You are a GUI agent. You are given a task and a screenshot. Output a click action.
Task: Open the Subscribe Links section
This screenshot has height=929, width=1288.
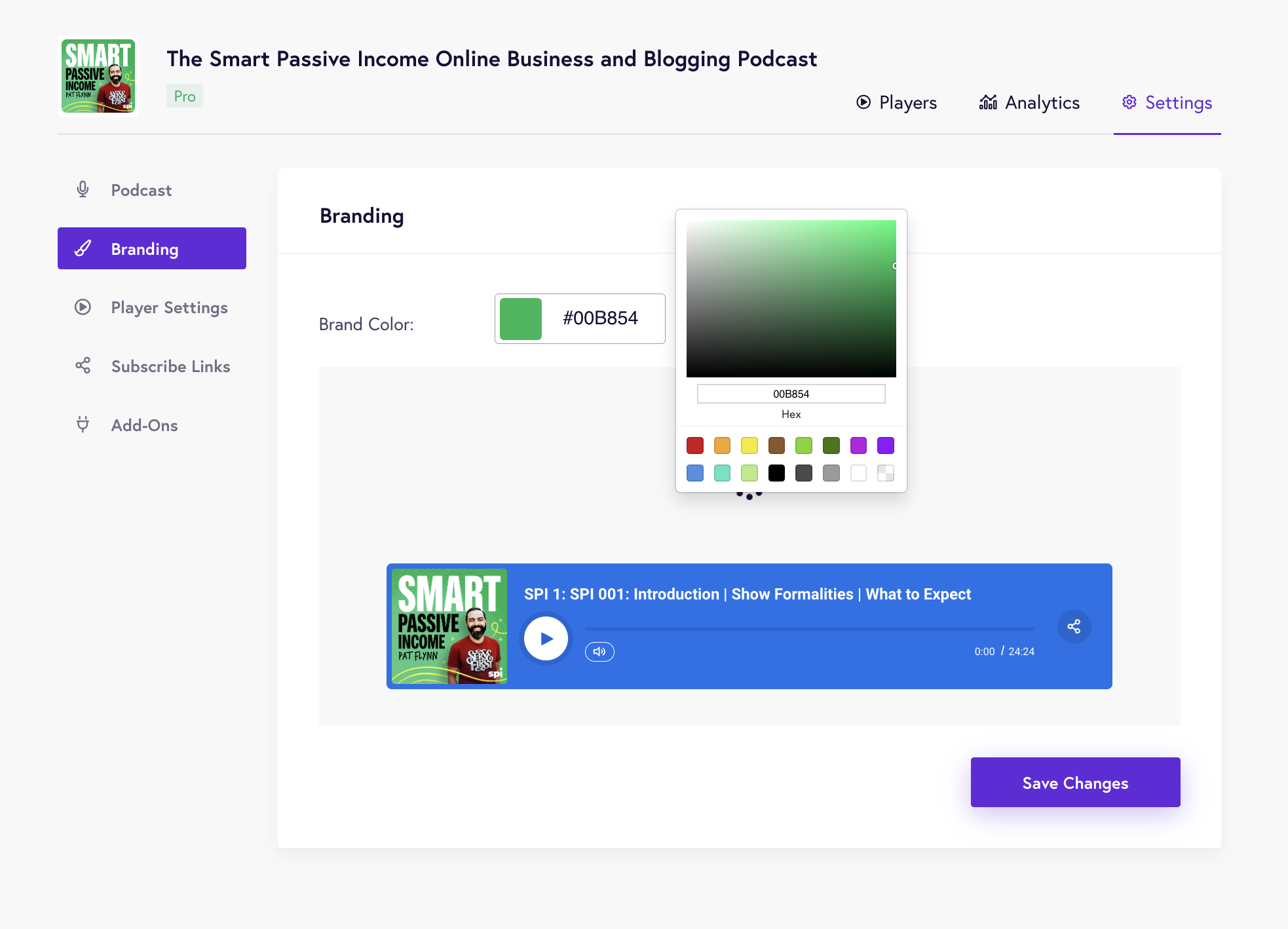152,366
